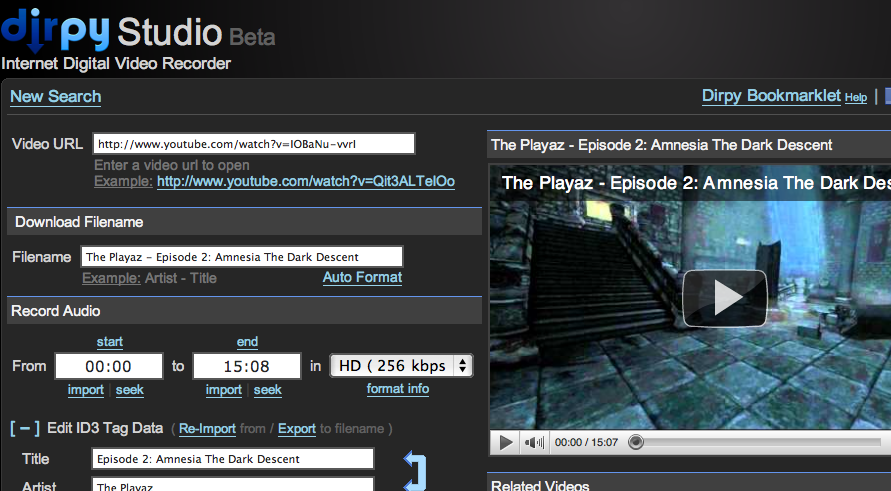Focus the end time 15:08 field
891x491 pixels.
(x=247, y=366)
